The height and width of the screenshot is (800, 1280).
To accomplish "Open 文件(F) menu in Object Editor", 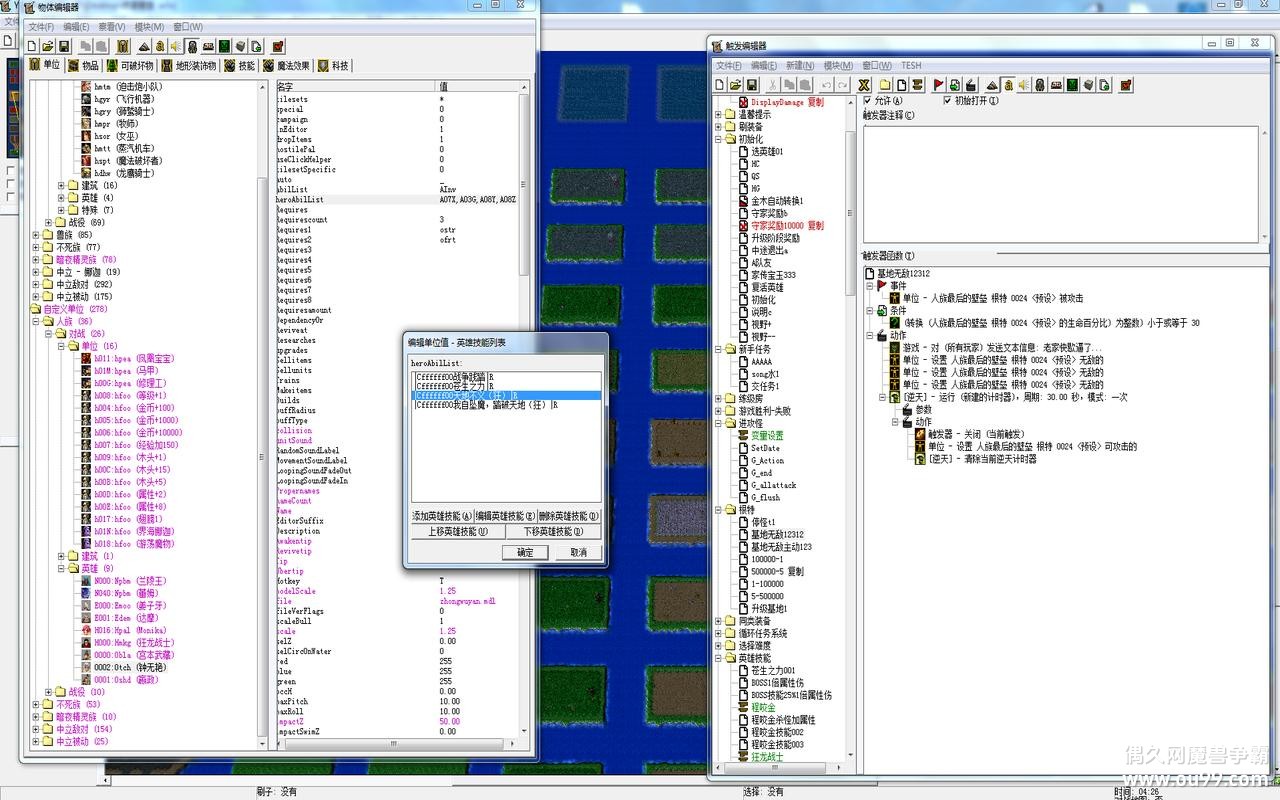I will coord(41,27).
